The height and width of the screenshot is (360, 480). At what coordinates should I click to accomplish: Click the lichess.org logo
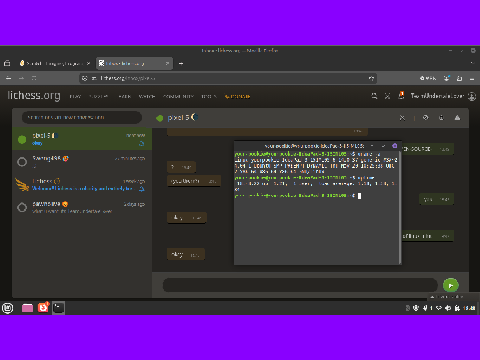pos(34,96)
